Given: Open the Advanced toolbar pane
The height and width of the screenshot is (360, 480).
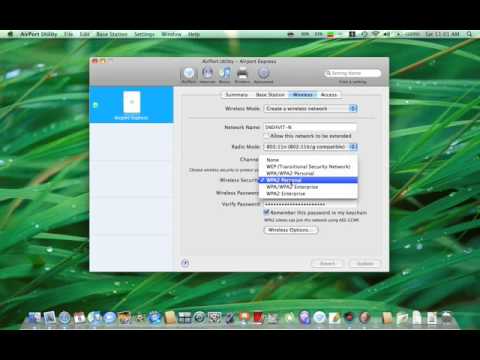Looking at the screenshot, I should [263, 75].
